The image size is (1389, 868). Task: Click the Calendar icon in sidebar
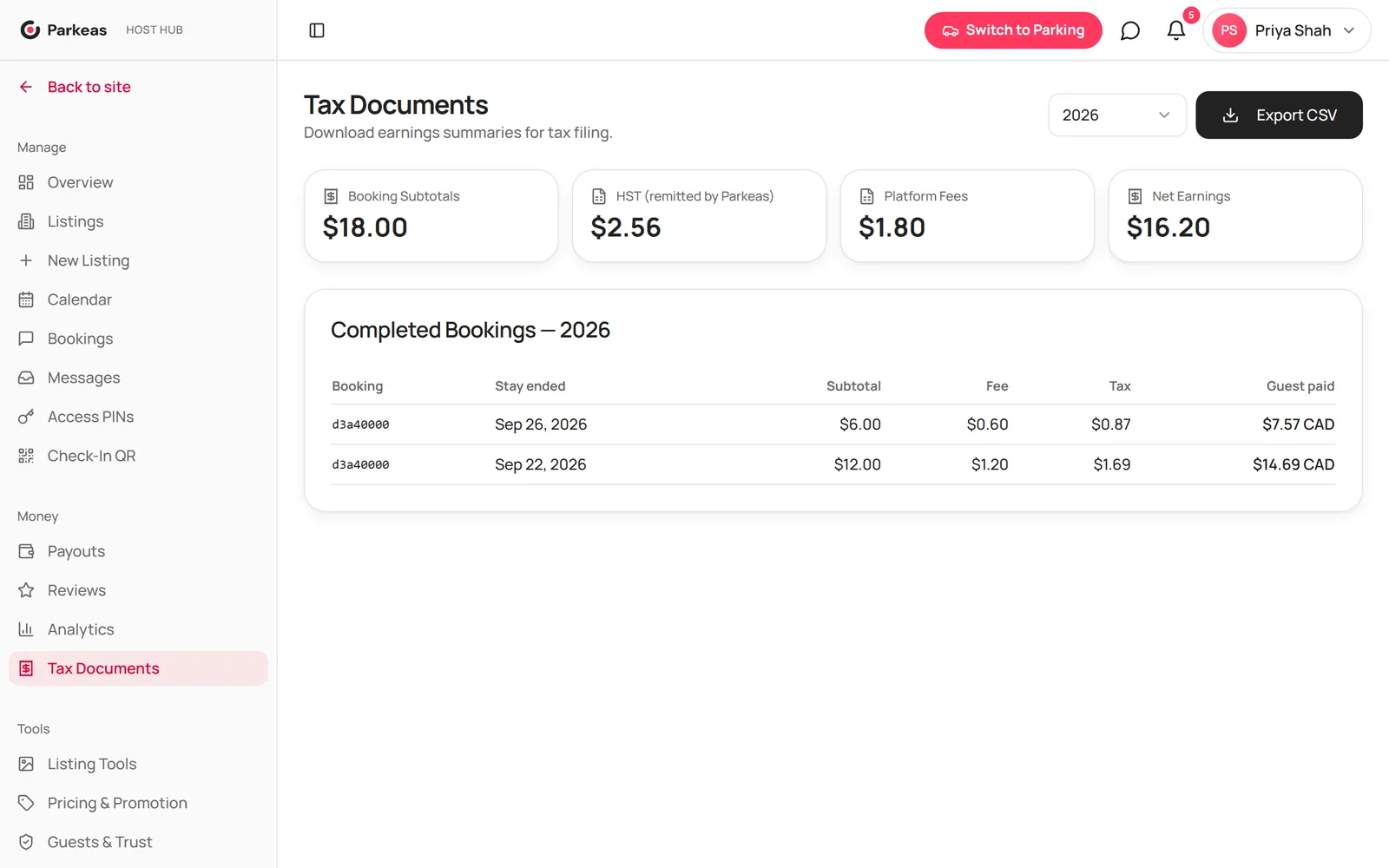click(26, 299)
